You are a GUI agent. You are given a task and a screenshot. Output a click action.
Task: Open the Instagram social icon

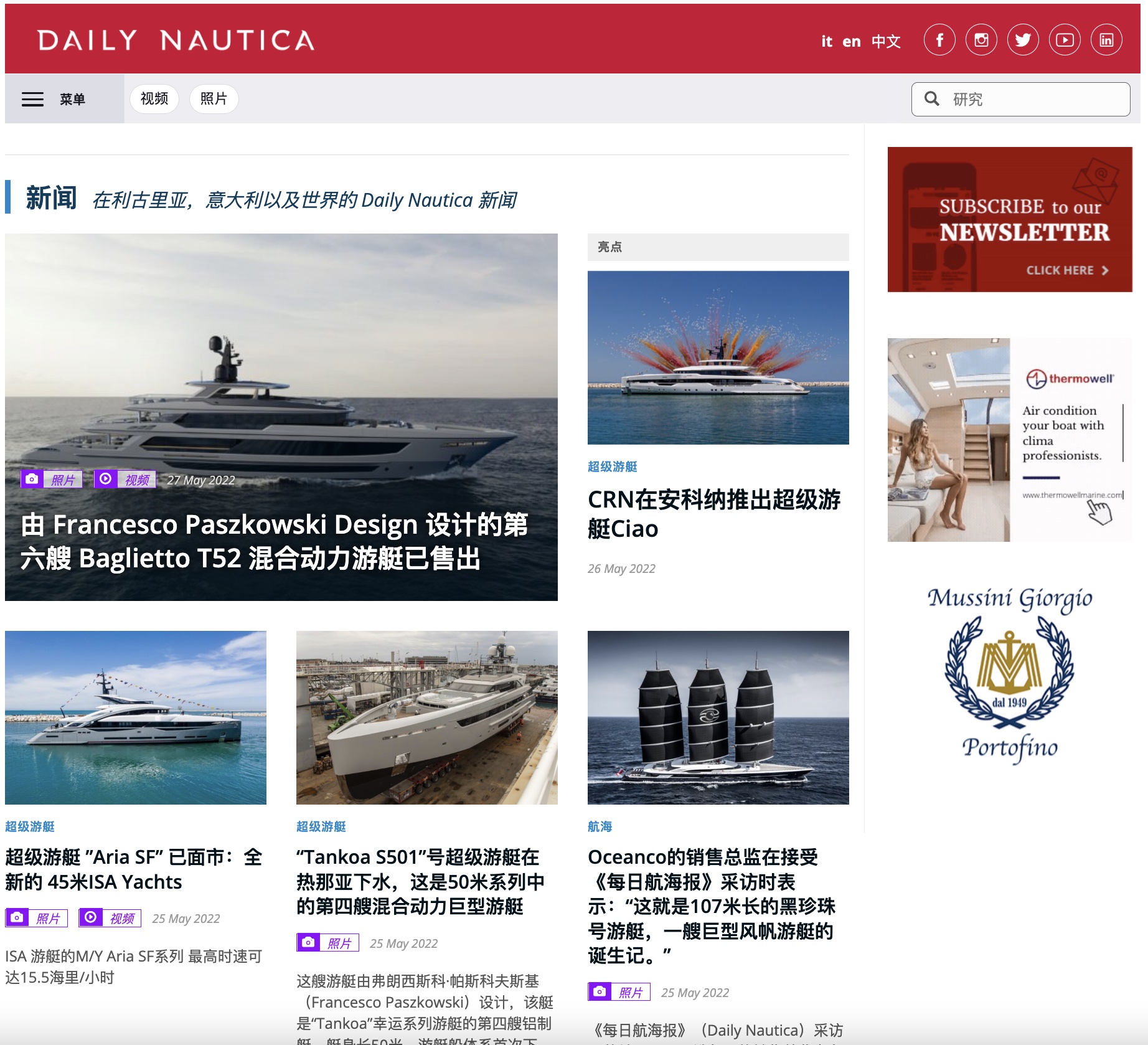981,40
